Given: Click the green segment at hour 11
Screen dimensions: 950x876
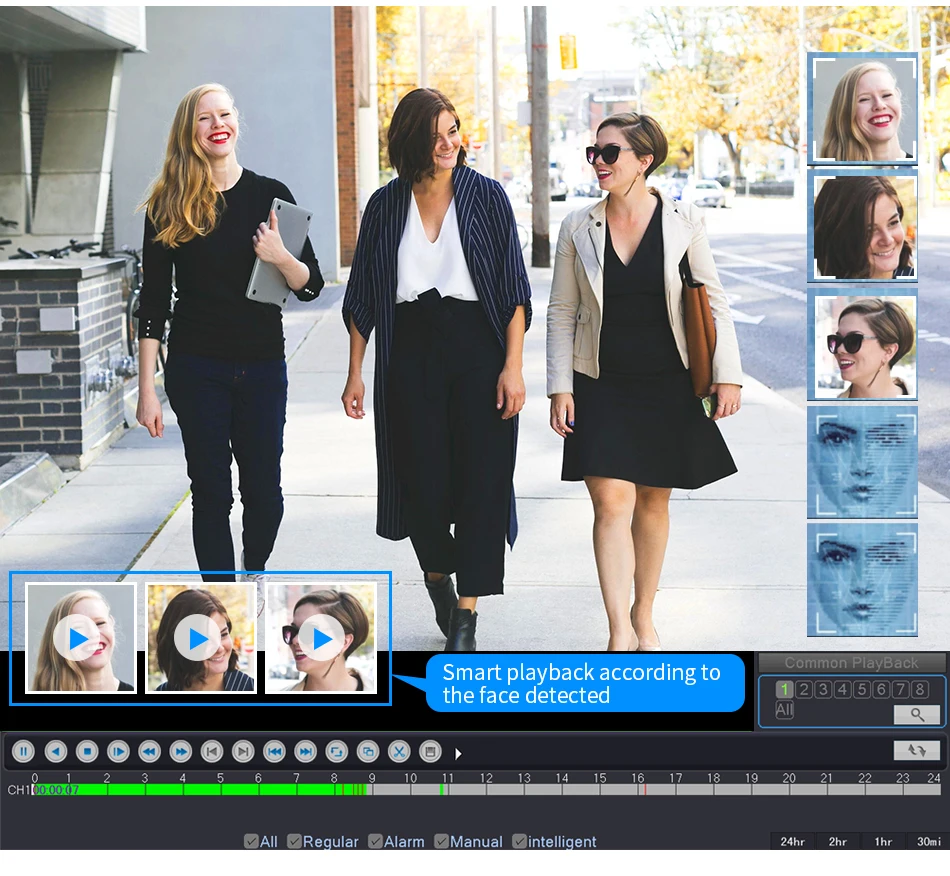Looking at the screenshot, I should pyautogui.click(x=442, y=789).
